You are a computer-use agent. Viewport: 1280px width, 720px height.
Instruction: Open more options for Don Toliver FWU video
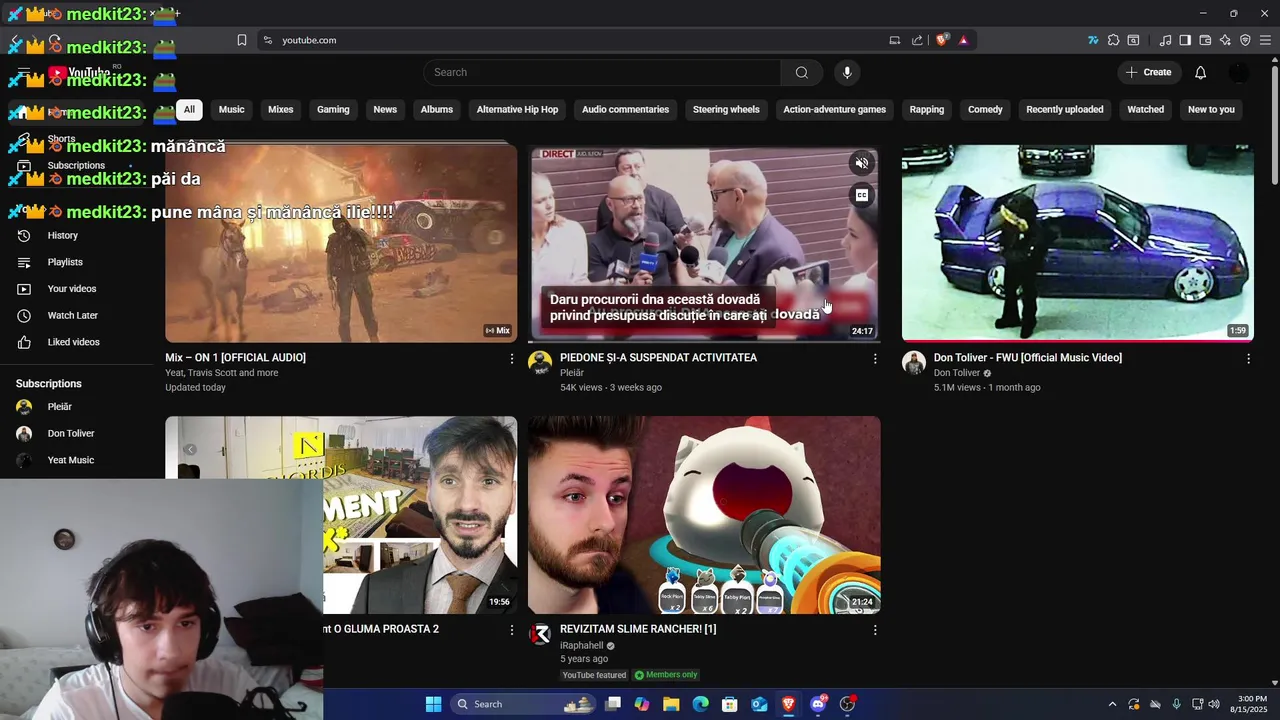pos(1248,358)
